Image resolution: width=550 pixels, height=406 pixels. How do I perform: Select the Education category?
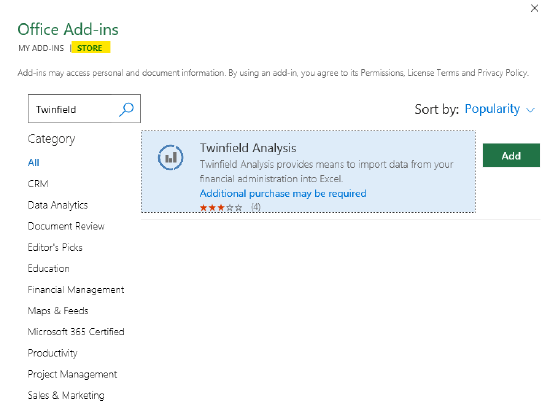pyautogui.click(x=48, y=268)
